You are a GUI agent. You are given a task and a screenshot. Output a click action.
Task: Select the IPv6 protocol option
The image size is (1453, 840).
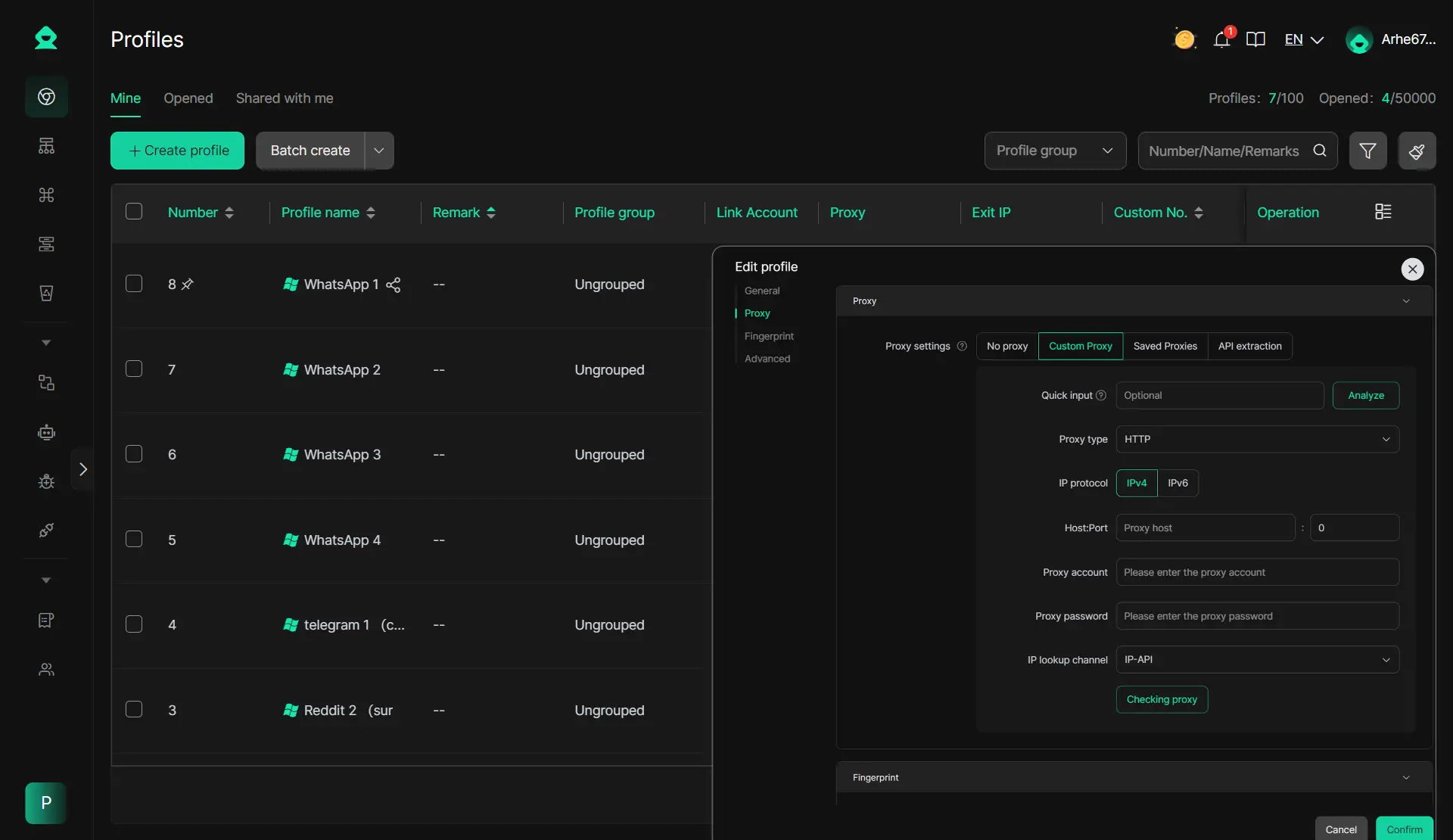tap(1178, 483)
